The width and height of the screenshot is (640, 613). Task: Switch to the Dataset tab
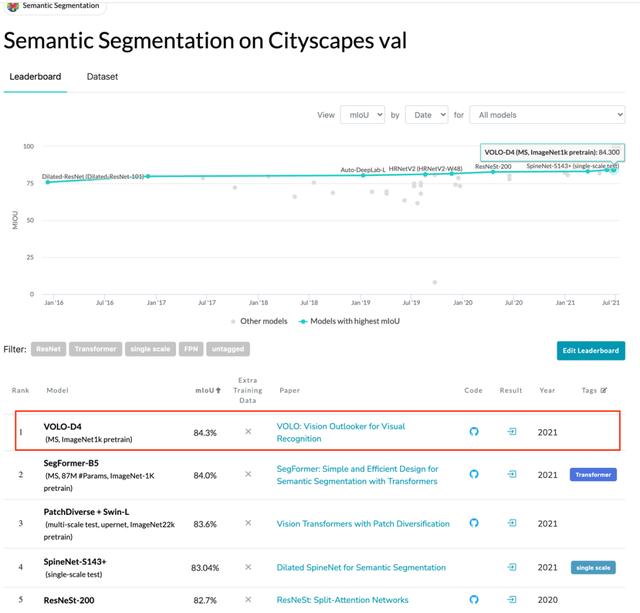(102, 76)
